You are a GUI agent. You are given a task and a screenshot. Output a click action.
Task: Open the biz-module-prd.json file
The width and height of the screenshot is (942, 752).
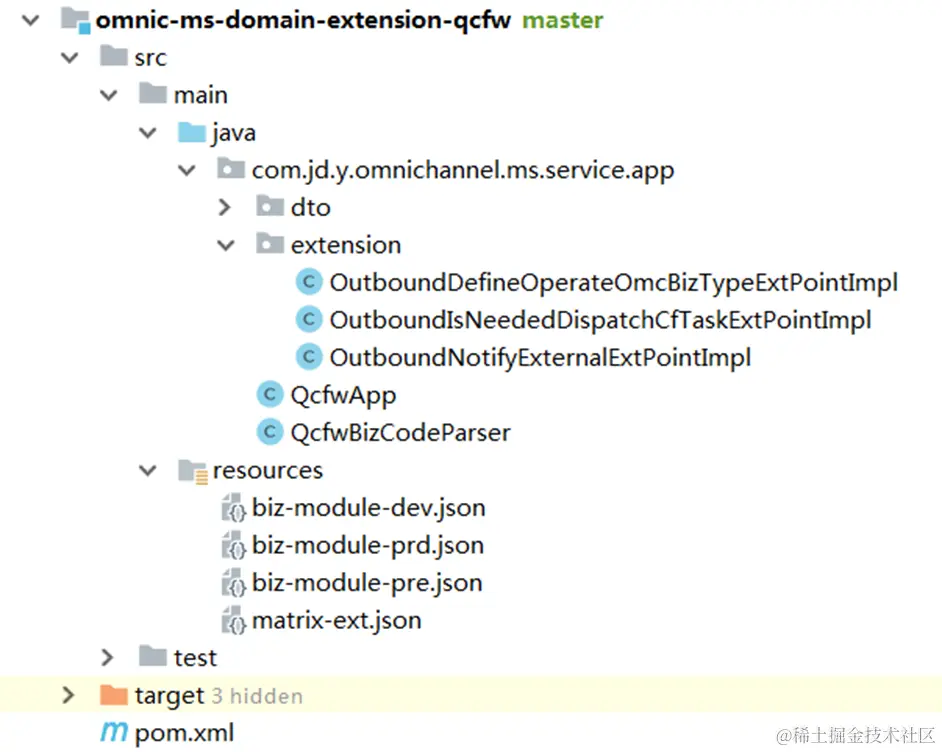click(368, 545)
